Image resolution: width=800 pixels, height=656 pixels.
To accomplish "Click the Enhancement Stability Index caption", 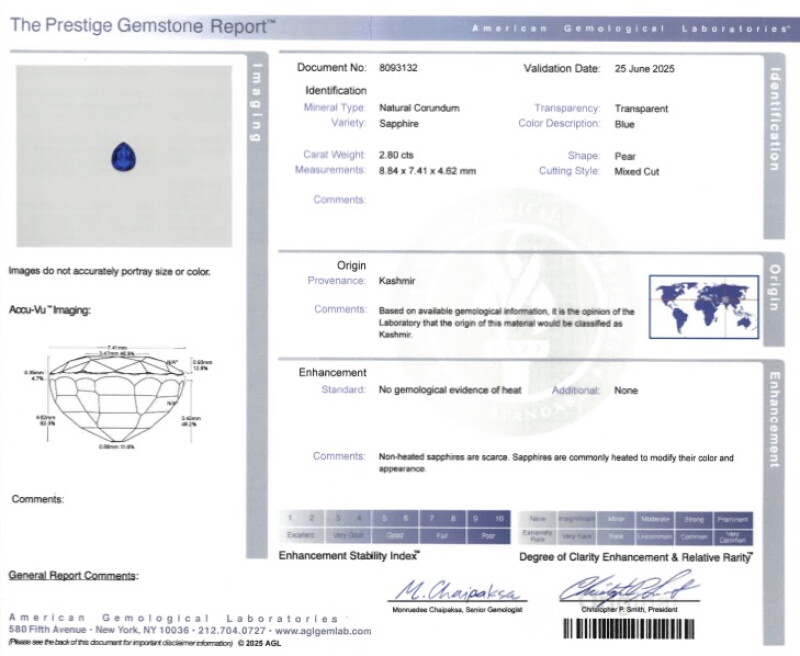I will tap(349, 556).
